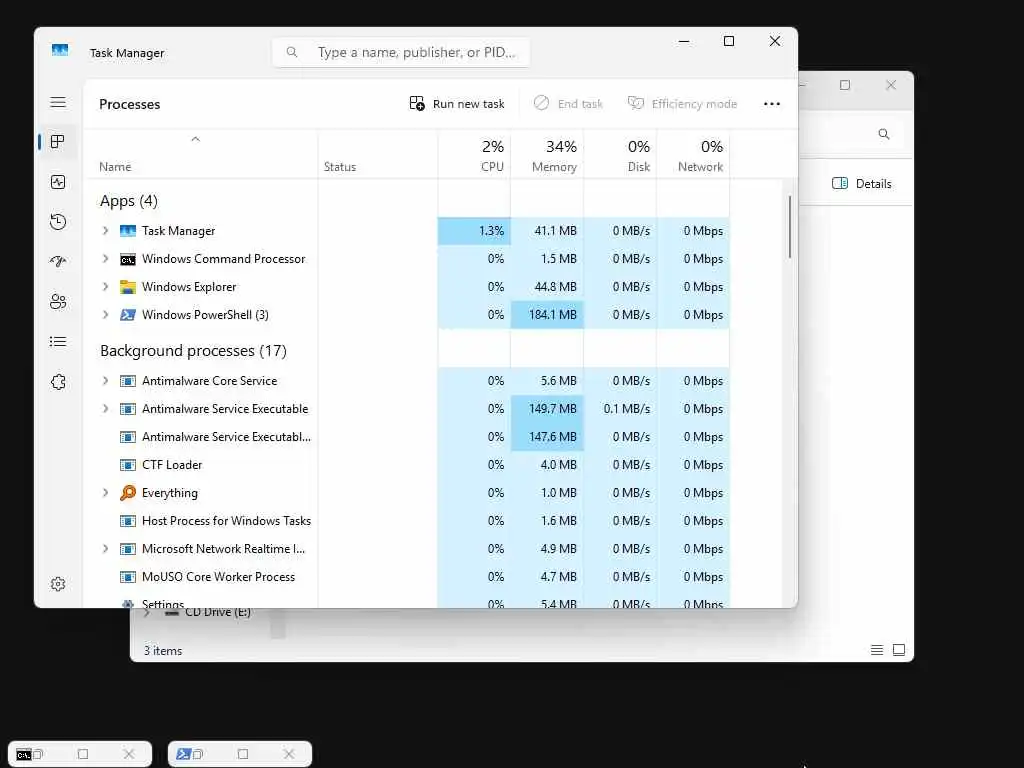Viewport: 1024px width, 768px height.
Task: Click the search magnifier icon in Task Manager
Action: tap(292, 52)
